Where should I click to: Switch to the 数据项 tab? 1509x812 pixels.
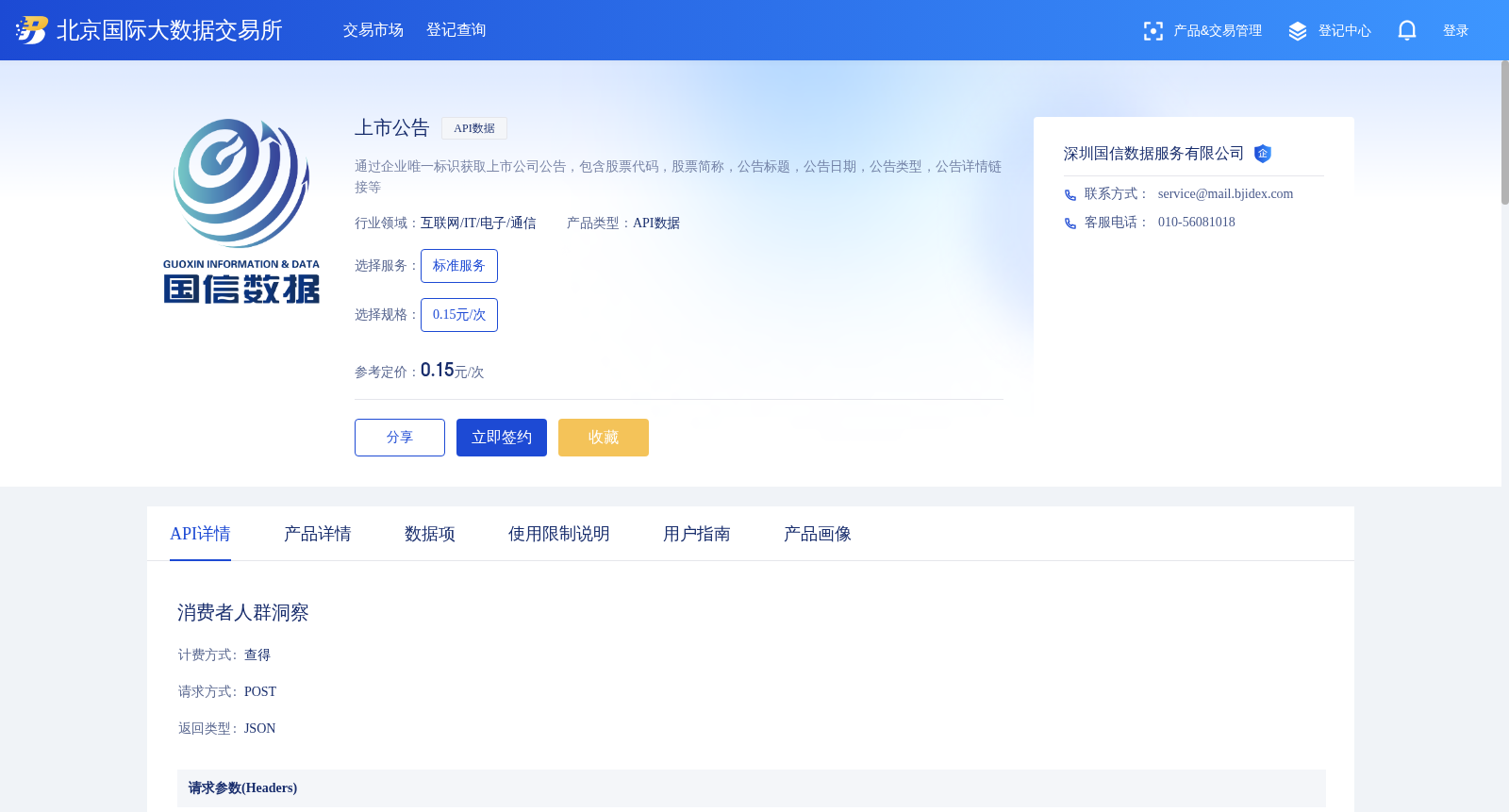[x=430, y=534]
